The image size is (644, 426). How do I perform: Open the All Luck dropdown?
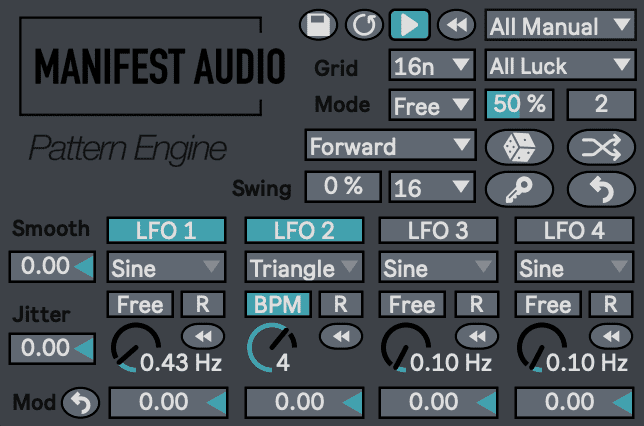click(560, 65)
